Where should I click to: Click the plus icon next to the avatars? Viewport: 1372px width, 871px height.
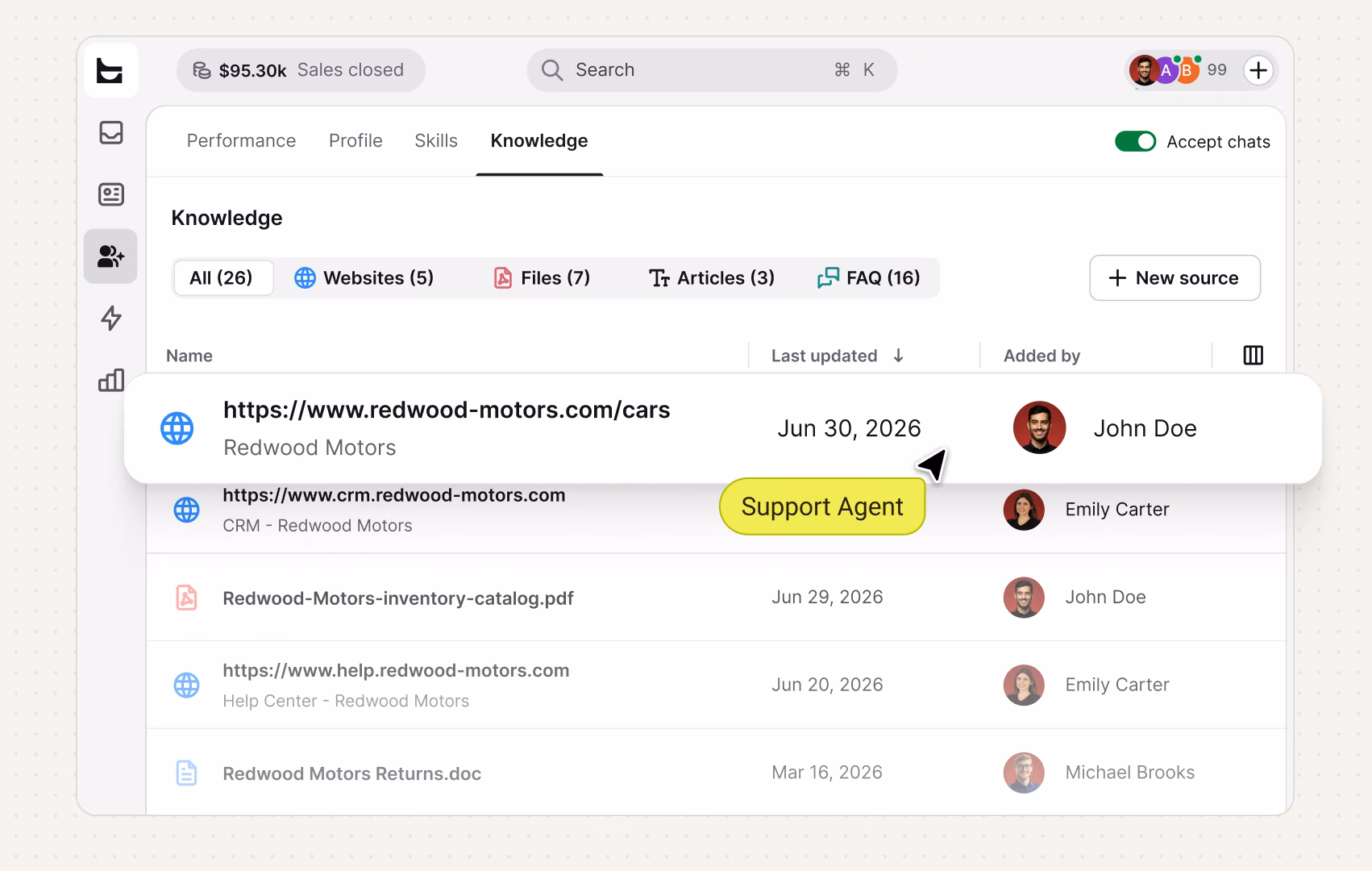(1258, 70)
